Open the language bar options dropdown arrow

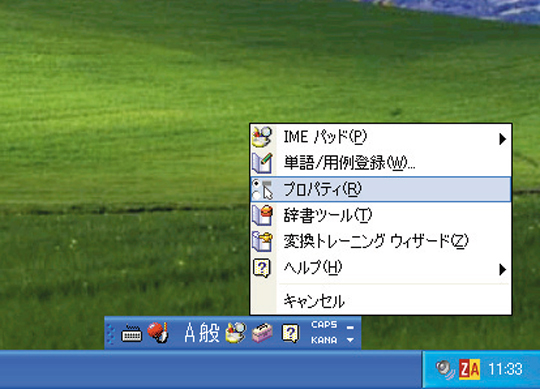pos(350,340)
